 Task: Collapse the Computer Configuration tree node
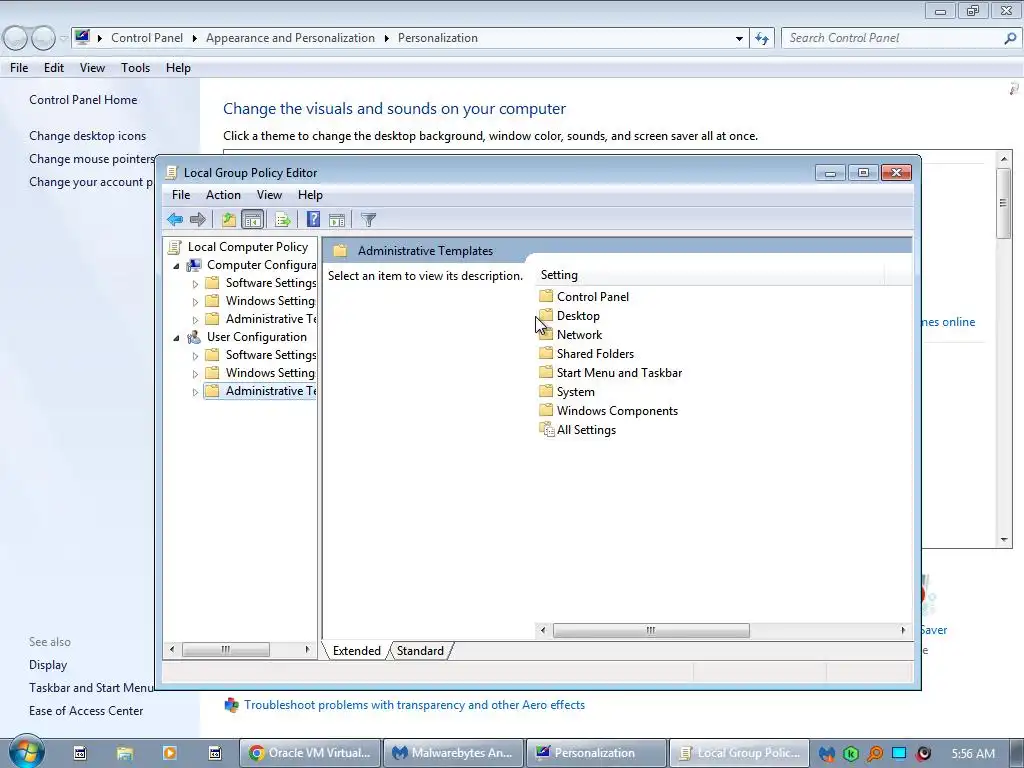click(176, 266)
